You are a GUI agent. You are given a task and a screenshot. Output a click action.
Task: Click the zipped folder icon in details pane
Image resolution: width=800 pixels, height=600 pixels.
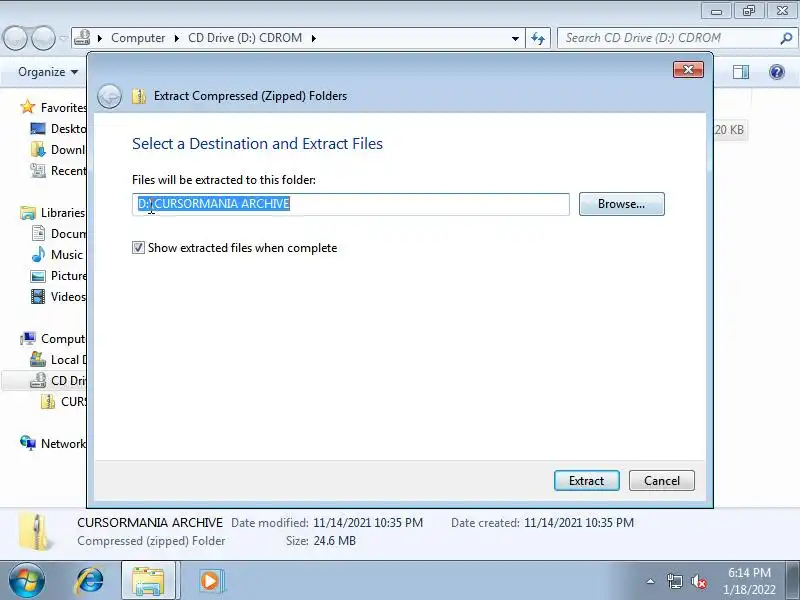click(x=35, y=532)
